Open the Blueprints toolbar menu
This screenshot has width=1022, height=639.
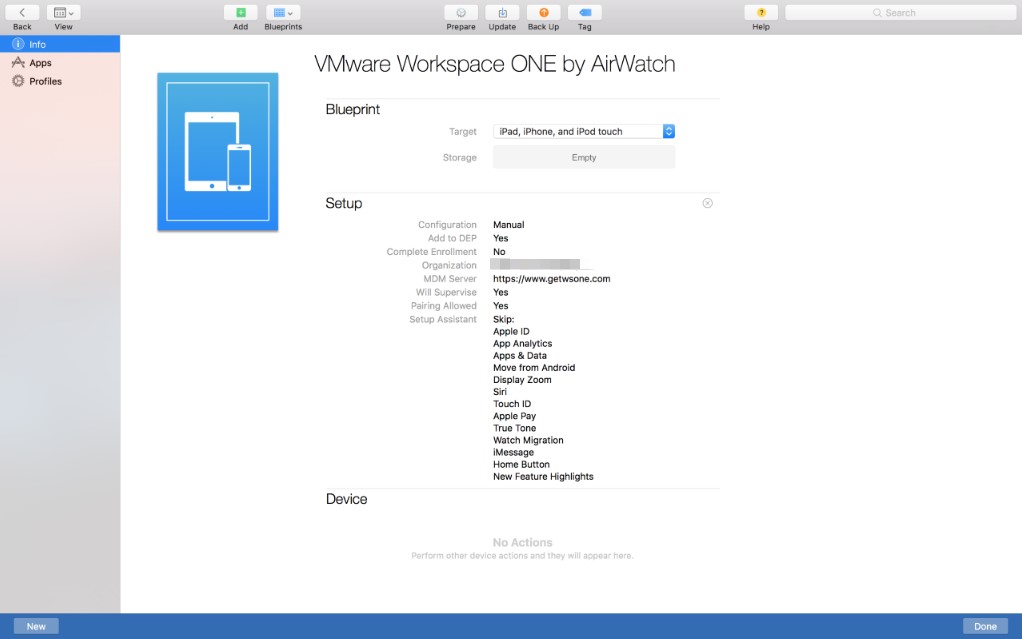(x=283, y=13)
